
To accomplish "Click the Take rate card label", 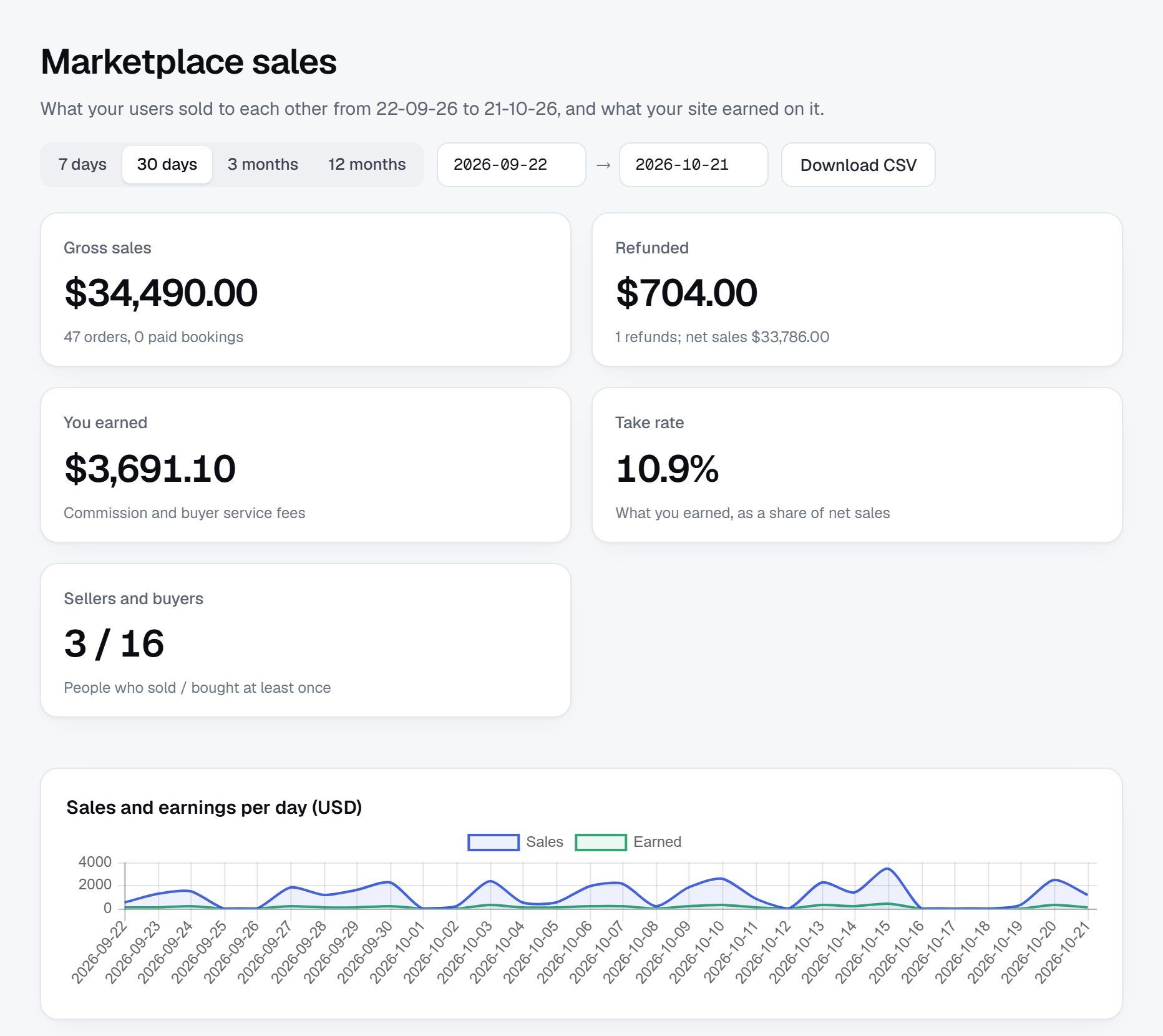I will click(650, 423).
